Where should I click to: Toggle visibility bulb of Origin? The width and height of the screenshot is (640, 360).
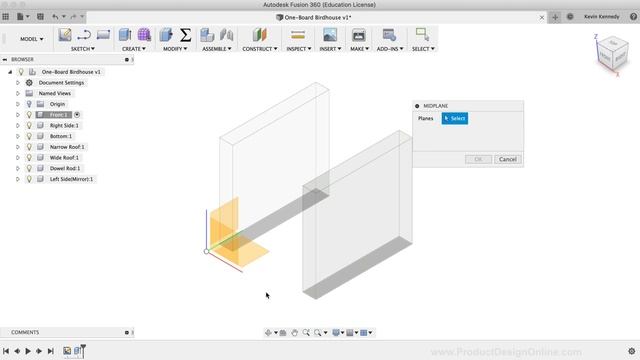[29, 104]
